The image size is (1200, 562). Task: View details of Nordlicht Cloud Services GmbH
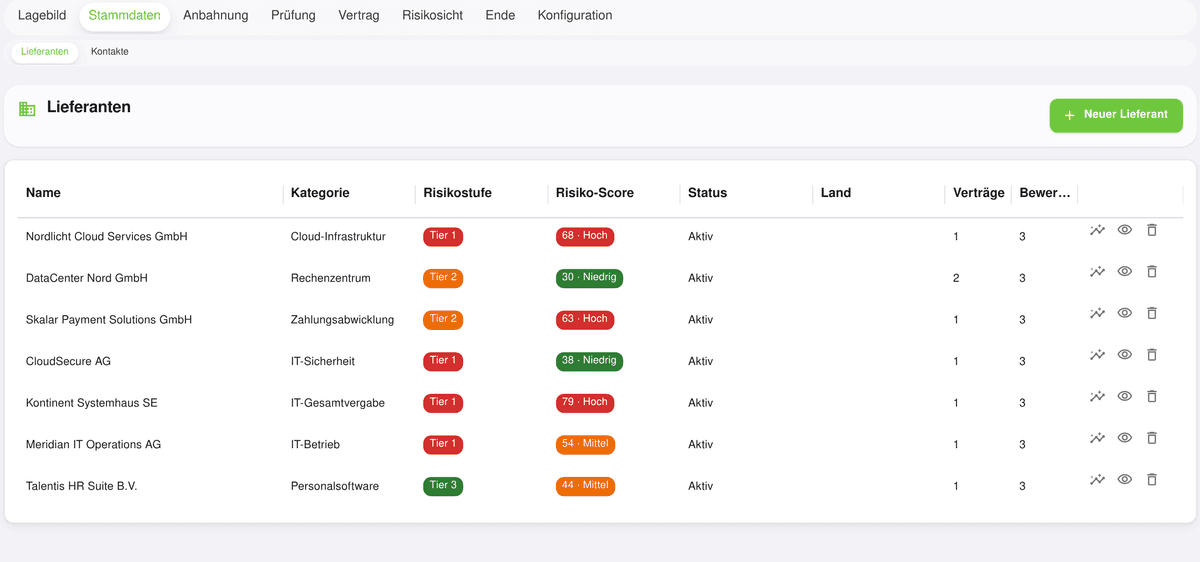(1124, 230)
